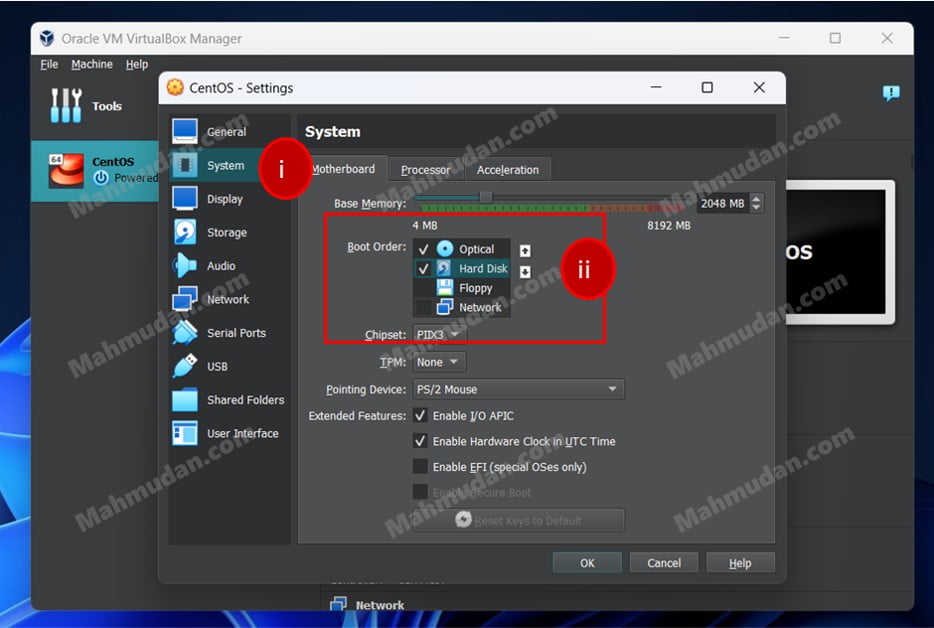Disable Enable I/O APIC checkbox
Screen dimensions: 934x628
click(420, 415)
